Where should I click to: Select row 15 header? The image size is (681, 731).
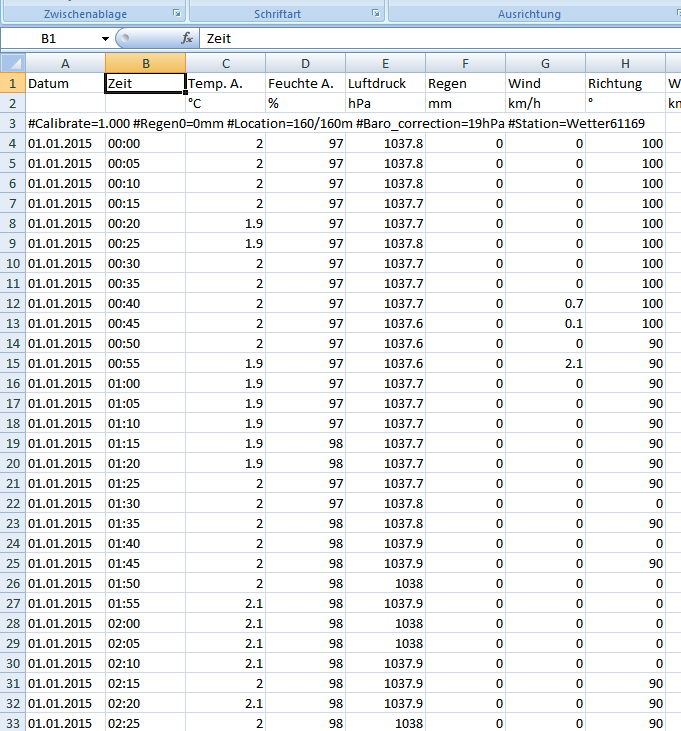12,363
